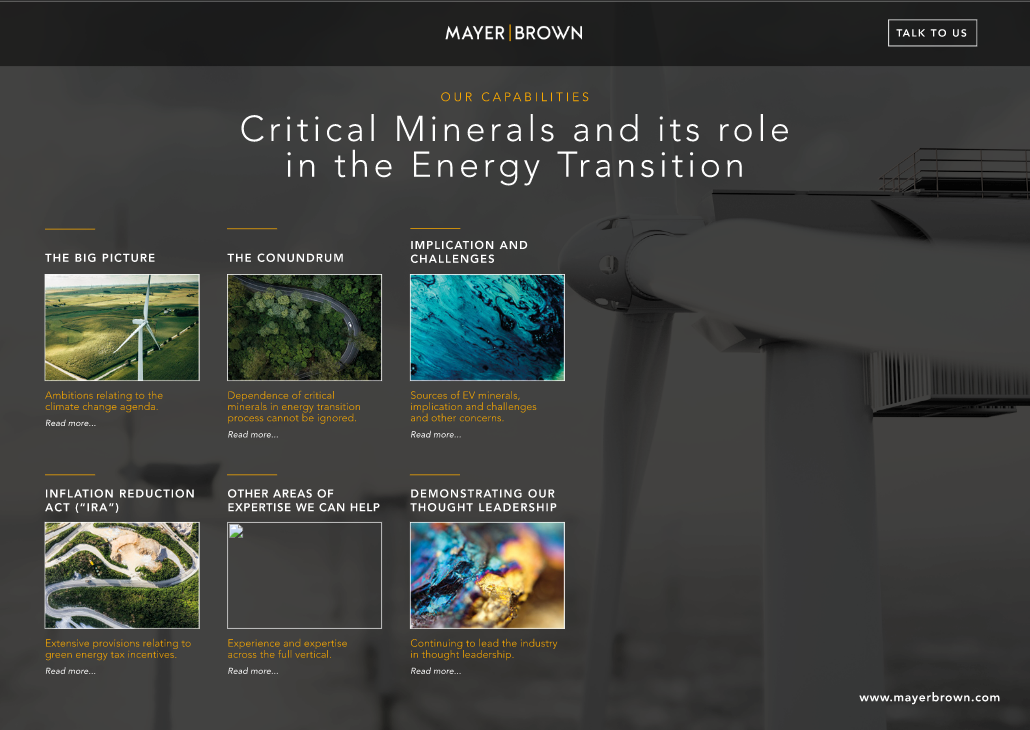Viewport: 1030px width, 730px height.
Task: Open the aerial quarry roads thumbnail
Action: pos(122,575)
